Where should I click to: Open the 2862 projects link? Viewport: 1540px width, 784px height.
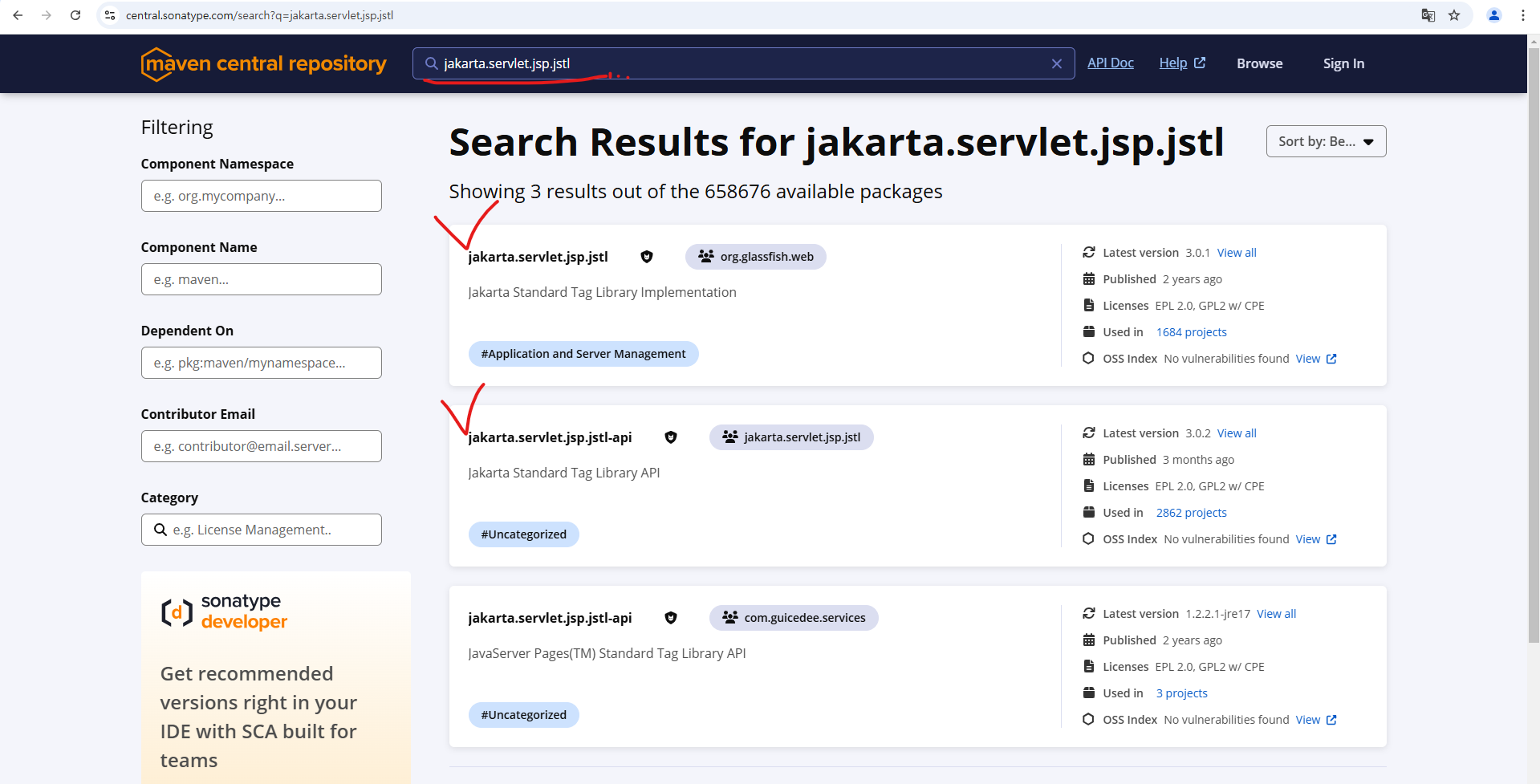pos(1191,513)
